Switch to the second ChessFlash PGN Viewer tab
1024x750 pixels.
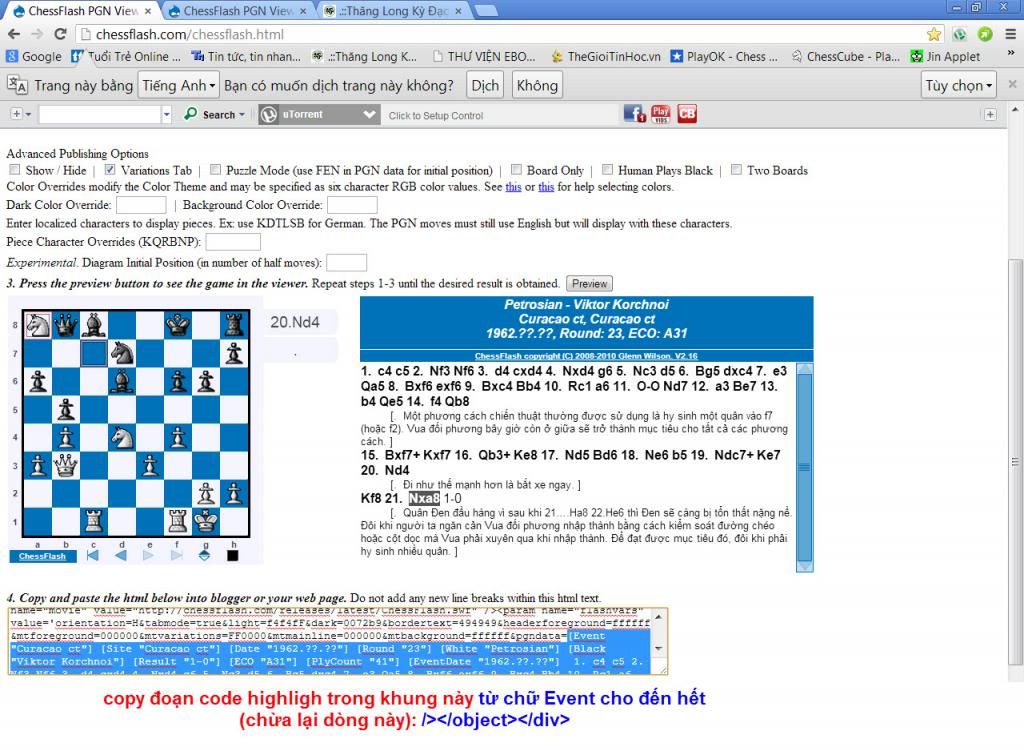tap(238, 11)
